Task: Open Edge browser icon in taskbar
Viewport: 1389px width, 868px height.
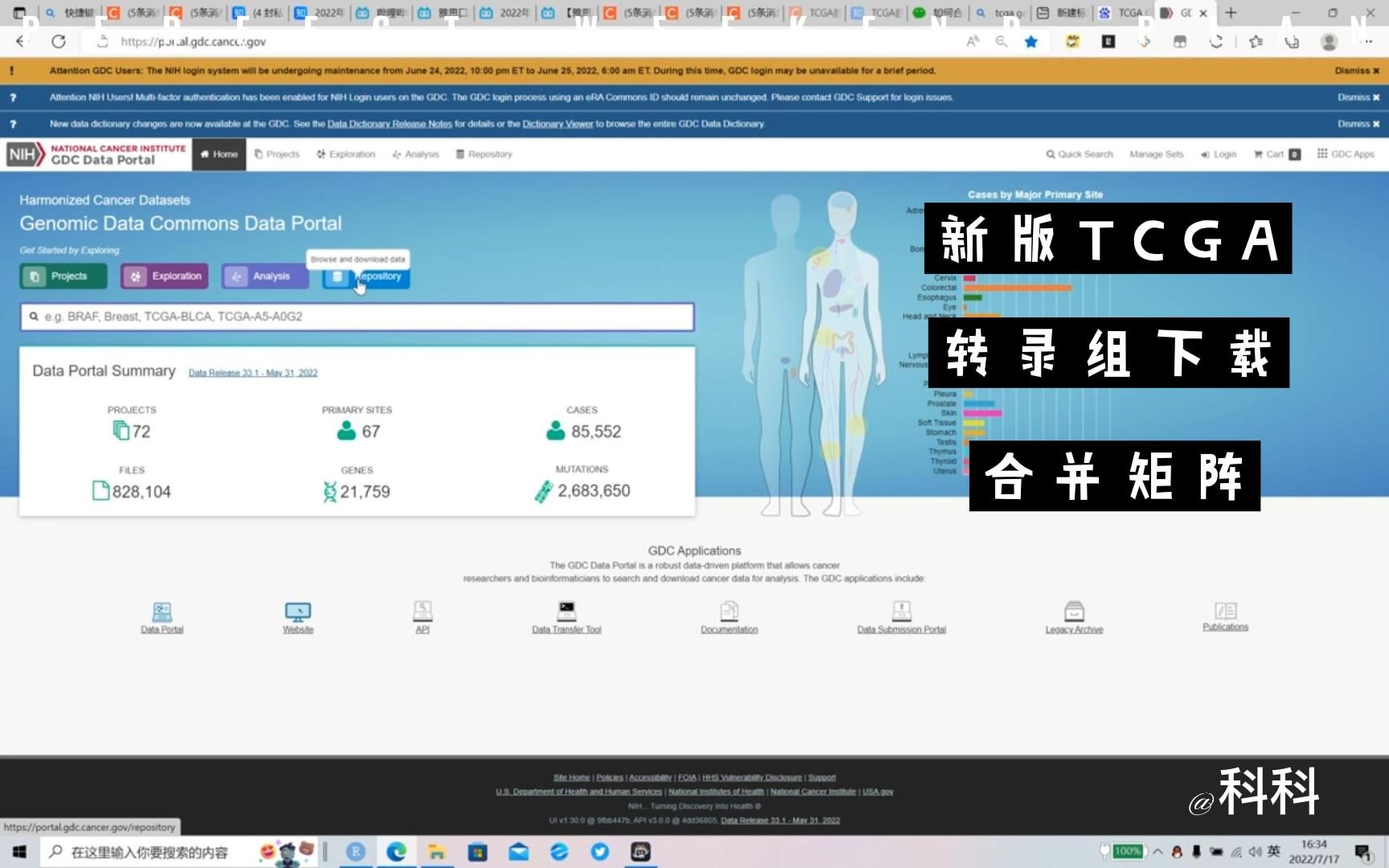Action: tap(395, 851)
